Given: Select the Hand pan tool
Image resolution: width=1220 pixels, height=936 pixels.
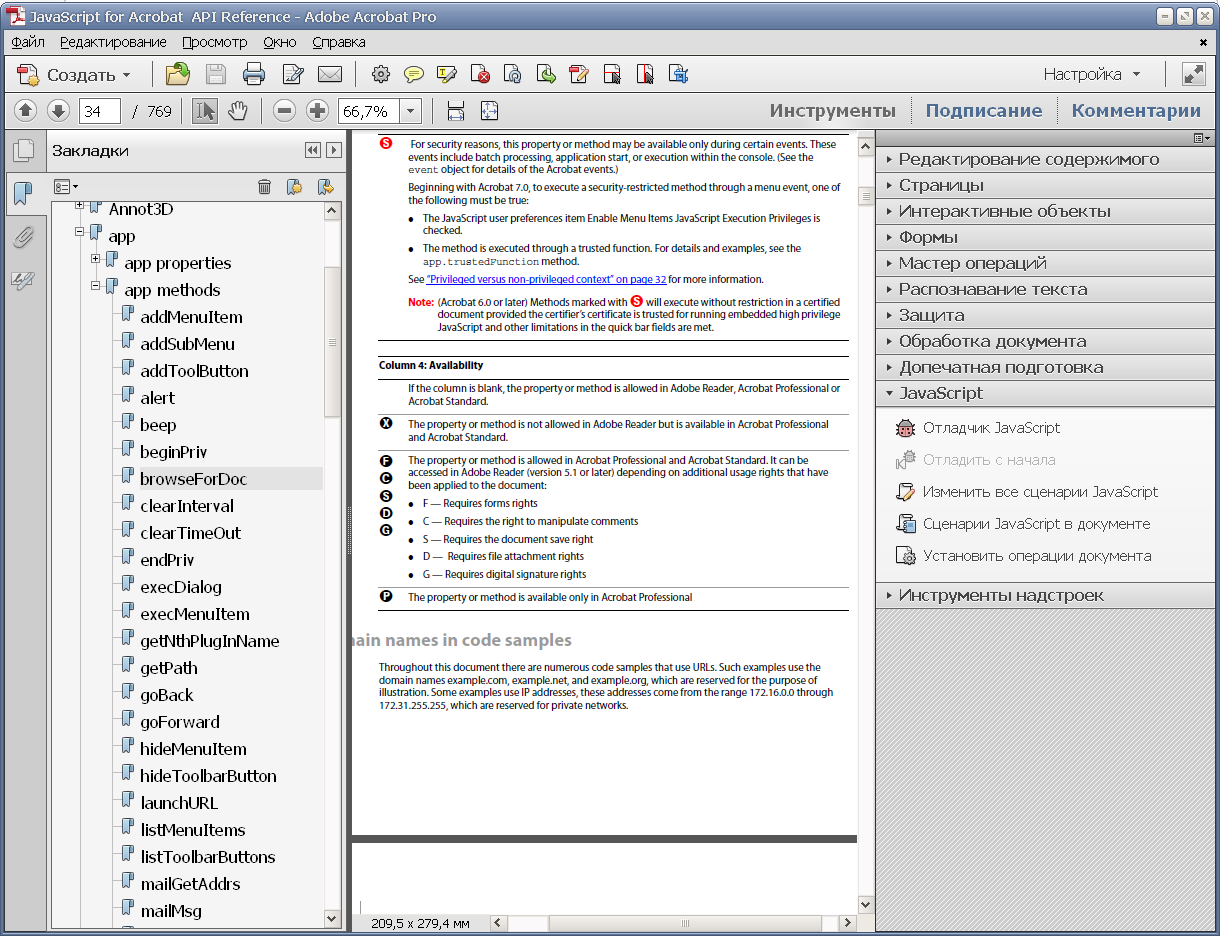Looking at the screenshot, I should [x=237, y=111].
